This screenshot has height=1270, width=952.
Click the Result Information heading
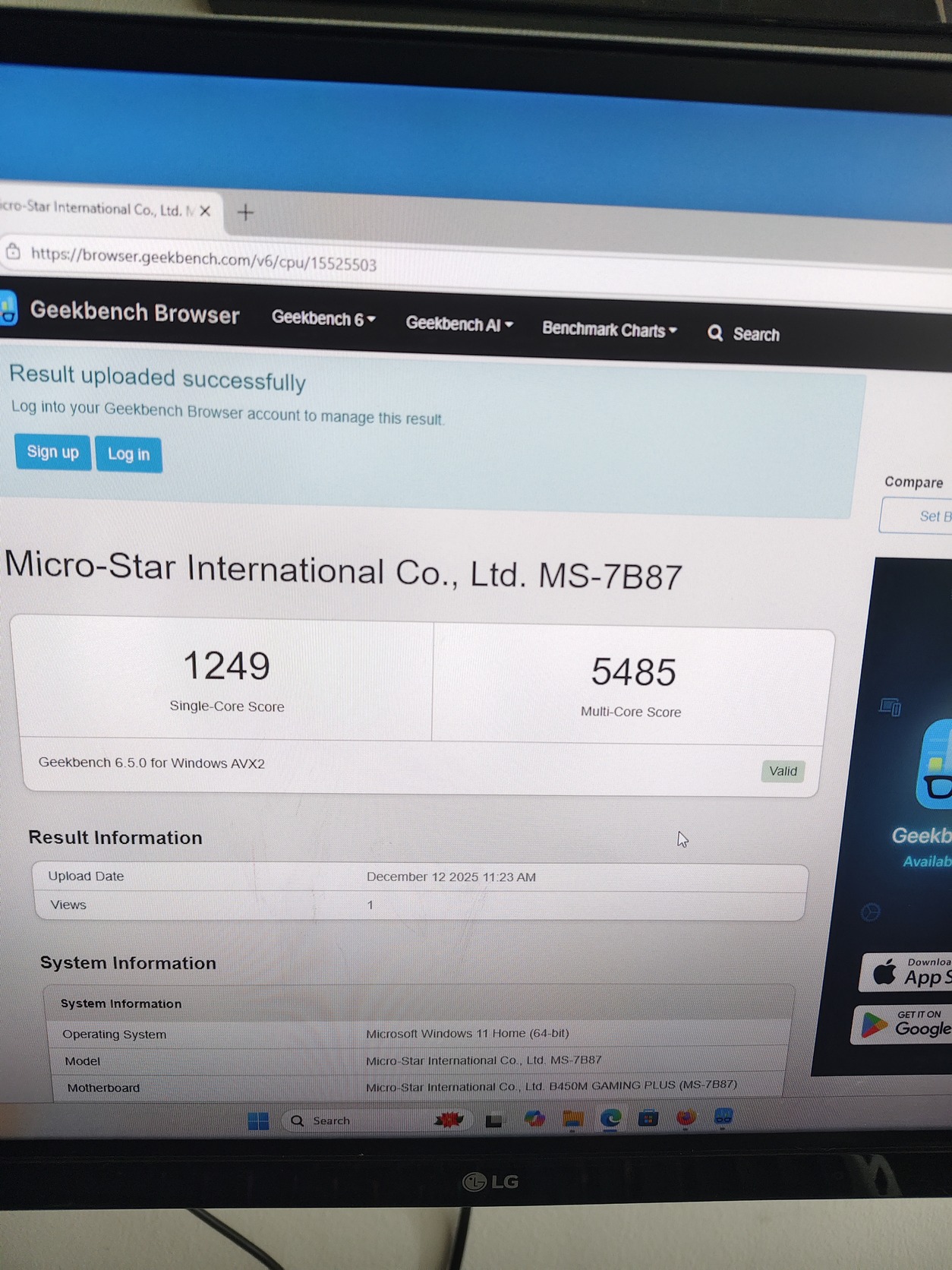[x=115, y=837]
